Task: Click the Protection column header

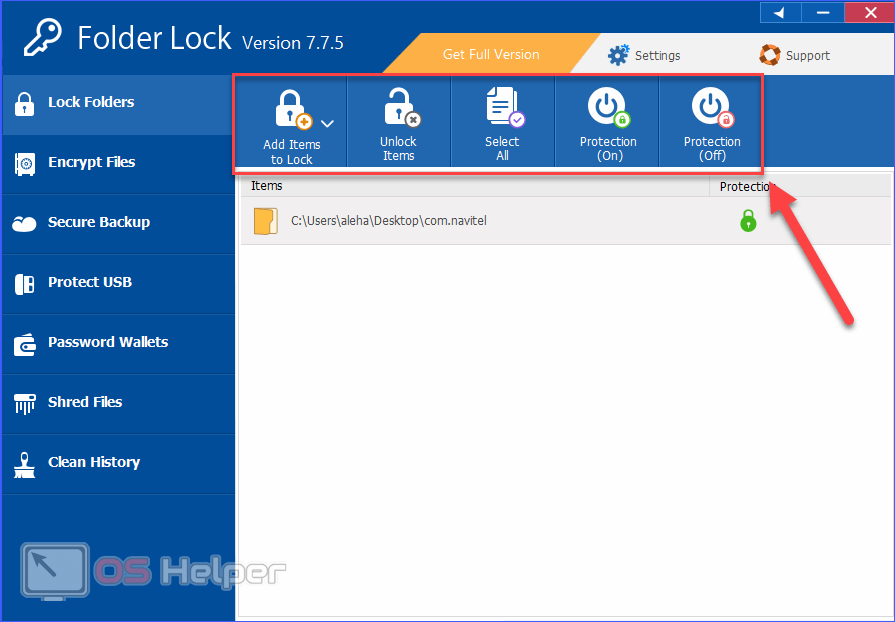Action: (x=745, y=186)
